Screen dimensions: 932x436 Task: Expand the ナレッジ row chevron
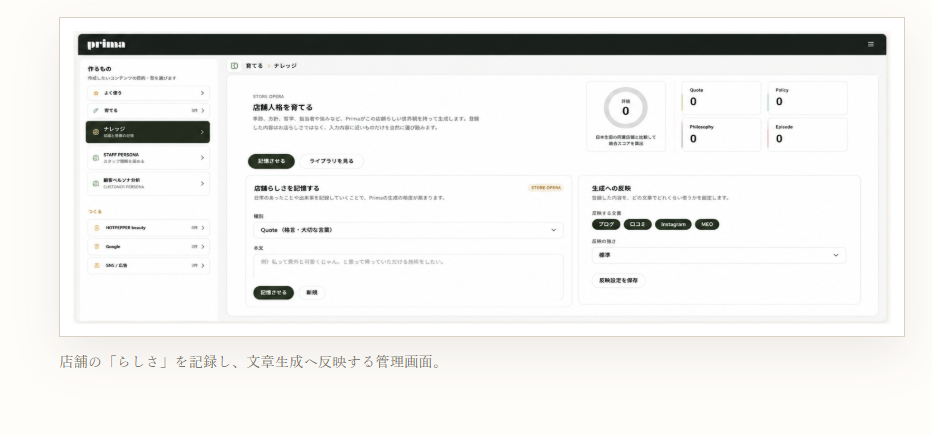pos(202,132)
